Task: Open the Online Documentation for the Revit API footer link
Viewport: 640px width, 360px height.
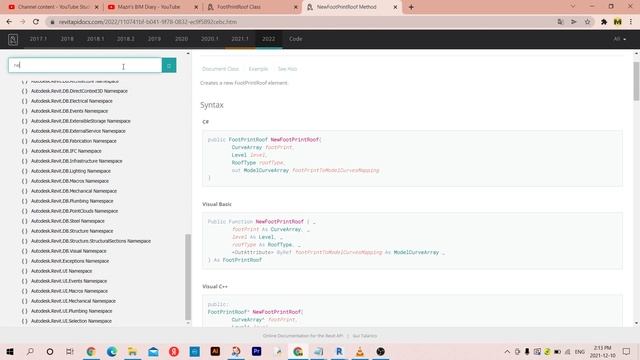Action: [303, 336]
